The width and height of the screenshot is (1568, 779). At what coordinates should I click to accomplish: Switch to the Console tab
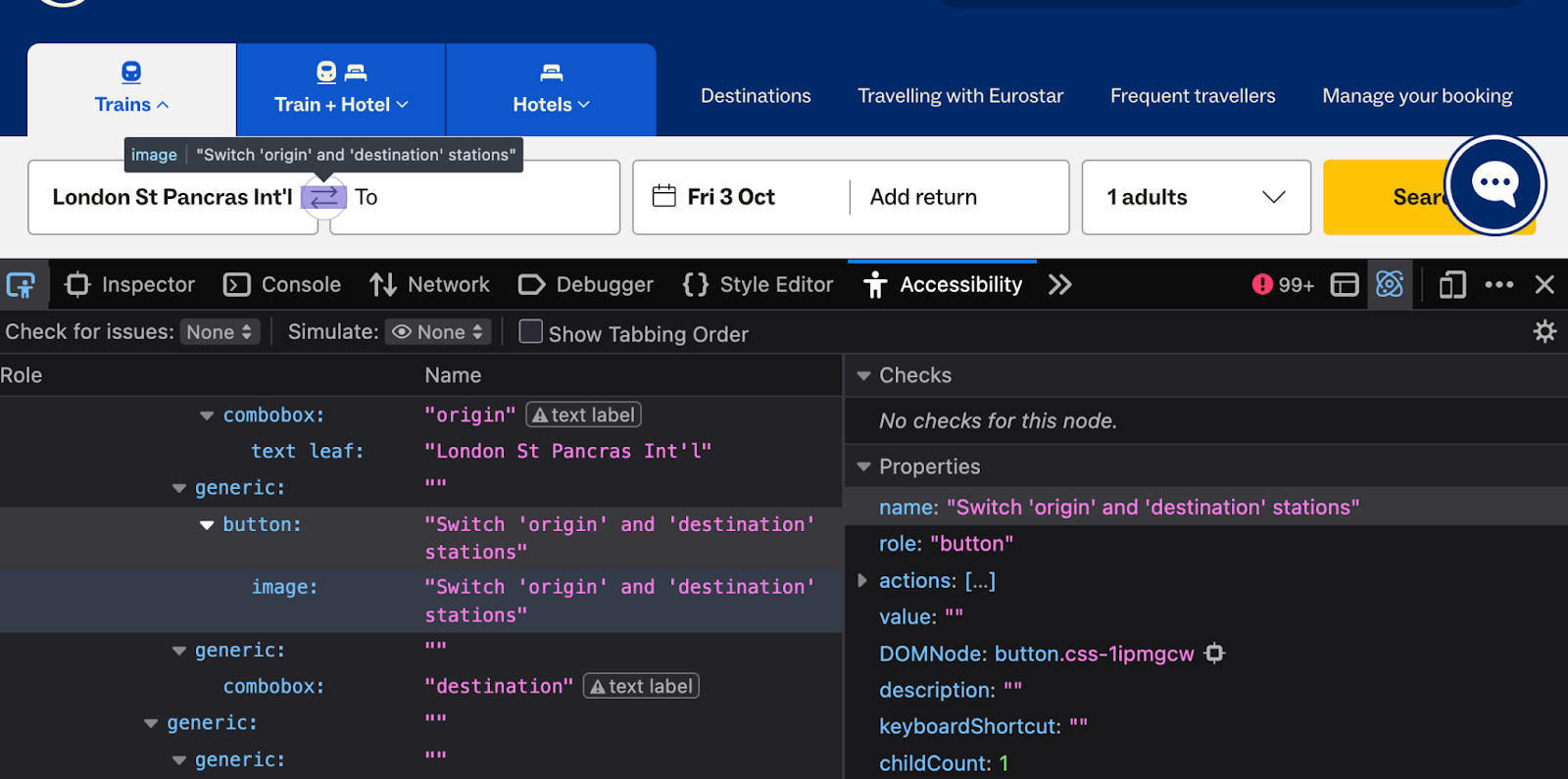tap(283, 285)
